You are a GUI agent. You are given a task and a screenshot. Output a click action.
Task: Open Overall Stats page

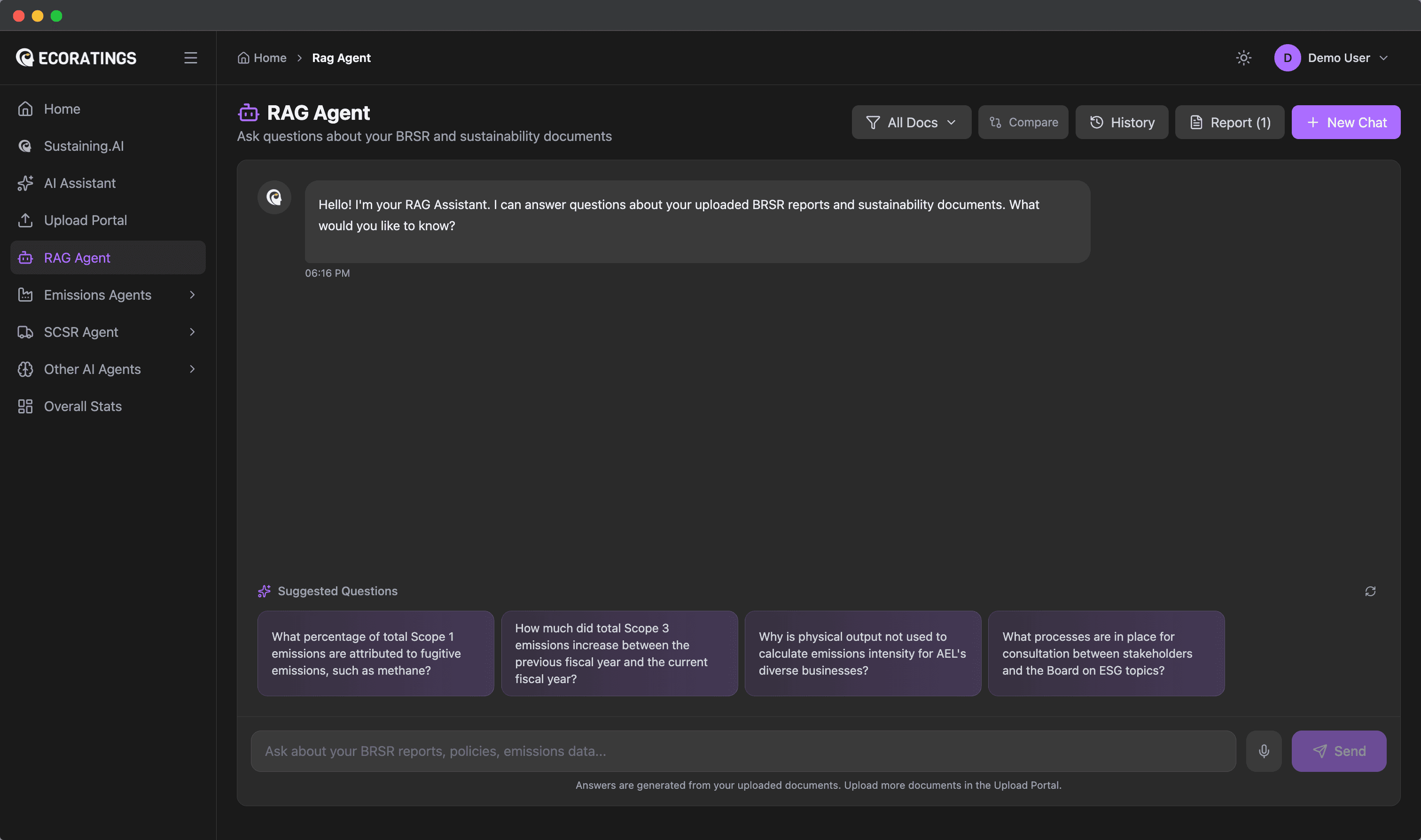click(x=83, y=406)
